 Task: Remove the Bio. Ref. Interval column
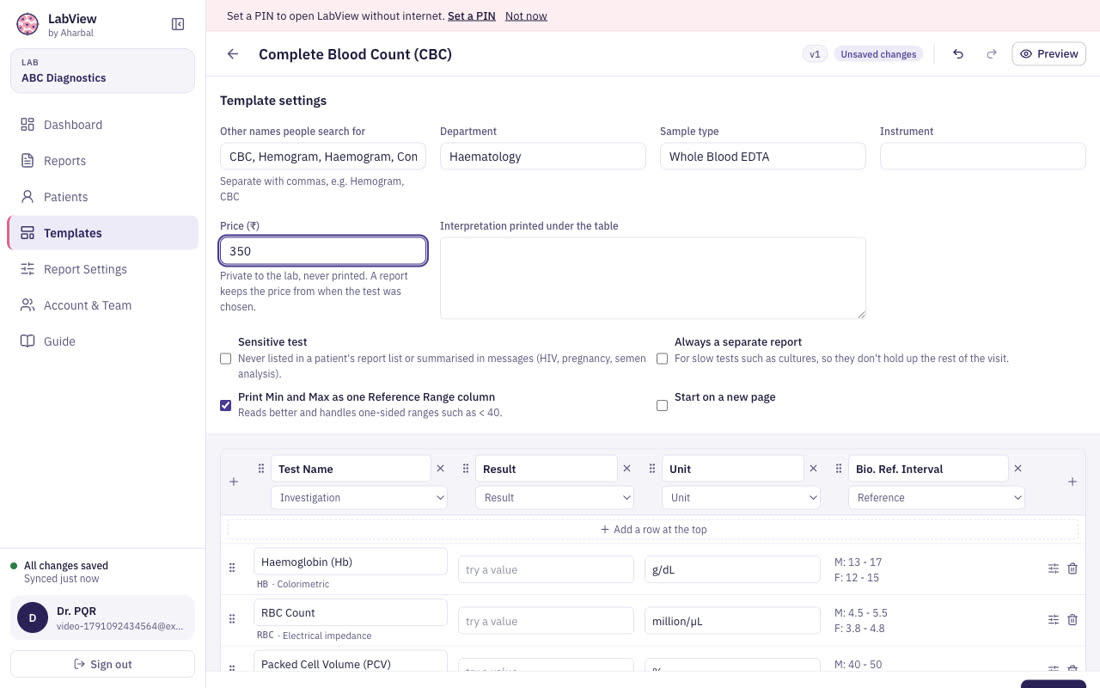(1018, 468)
